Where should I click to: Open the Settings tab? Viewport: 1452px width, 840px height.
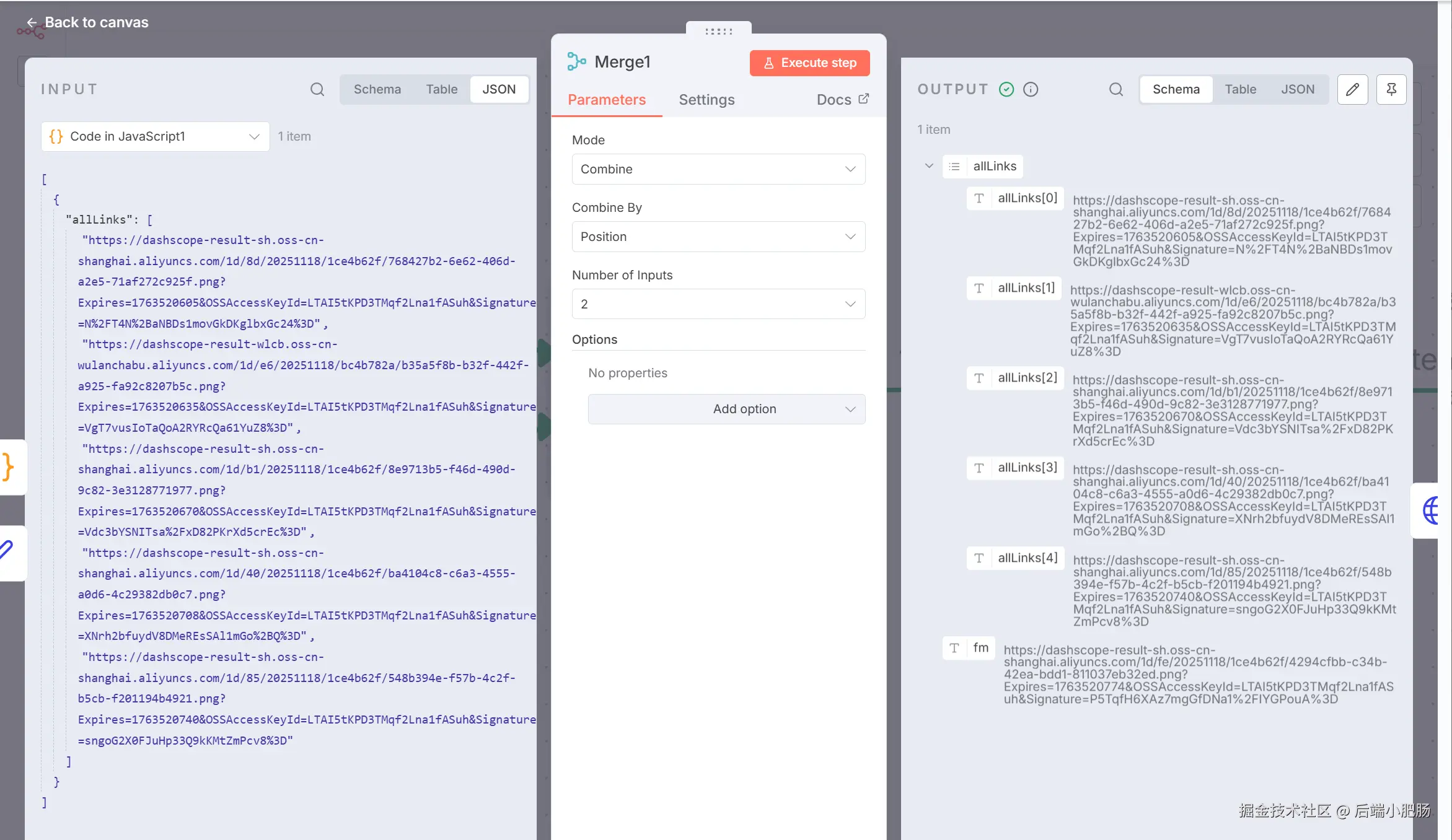(706, 100)
